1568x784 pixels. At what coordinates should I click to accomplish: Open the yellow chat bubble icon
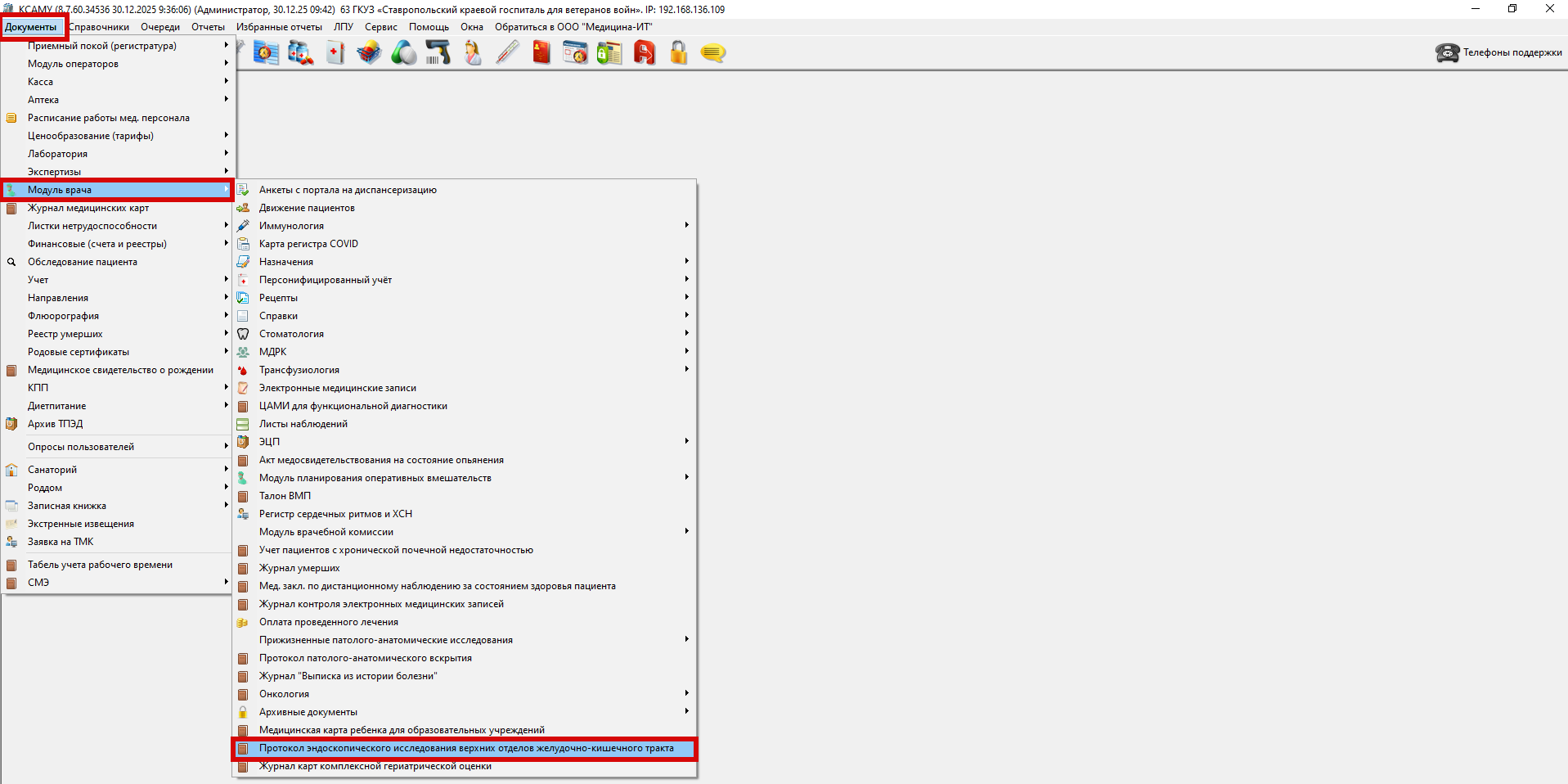click(x=712, y=54)
